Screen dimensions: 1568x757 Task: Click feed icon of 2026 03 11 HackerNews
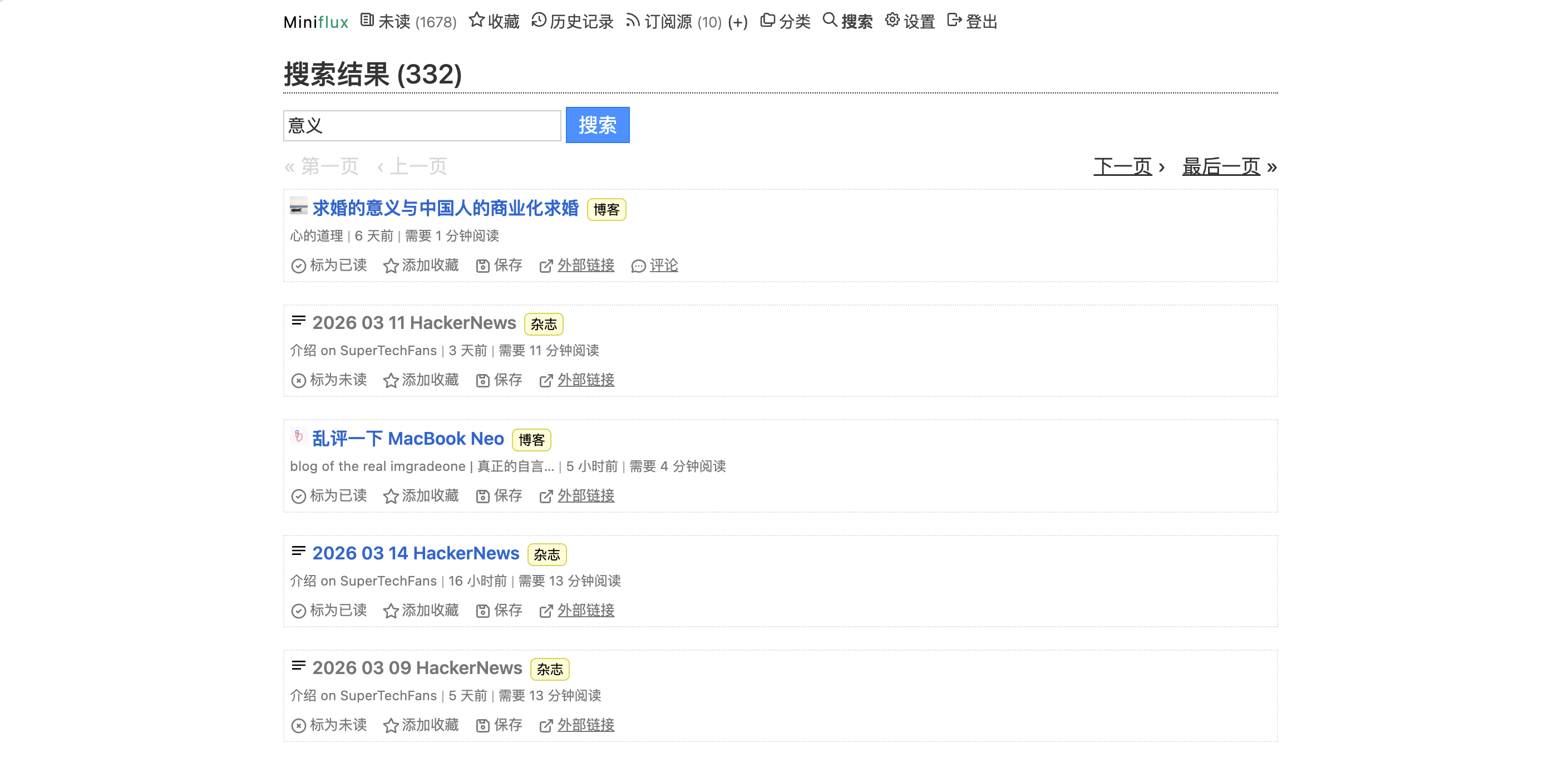[298, 321]
